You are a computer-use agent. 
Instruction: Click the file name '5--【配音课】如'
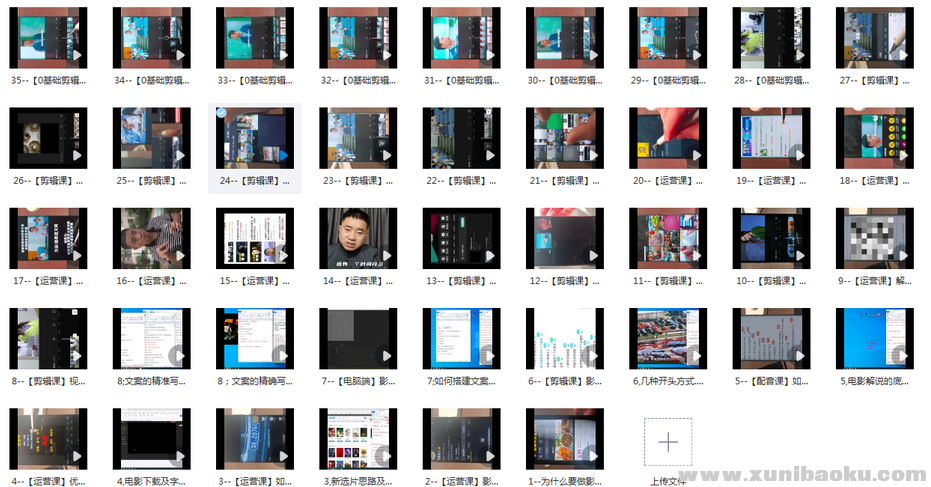tap(770, 381)
